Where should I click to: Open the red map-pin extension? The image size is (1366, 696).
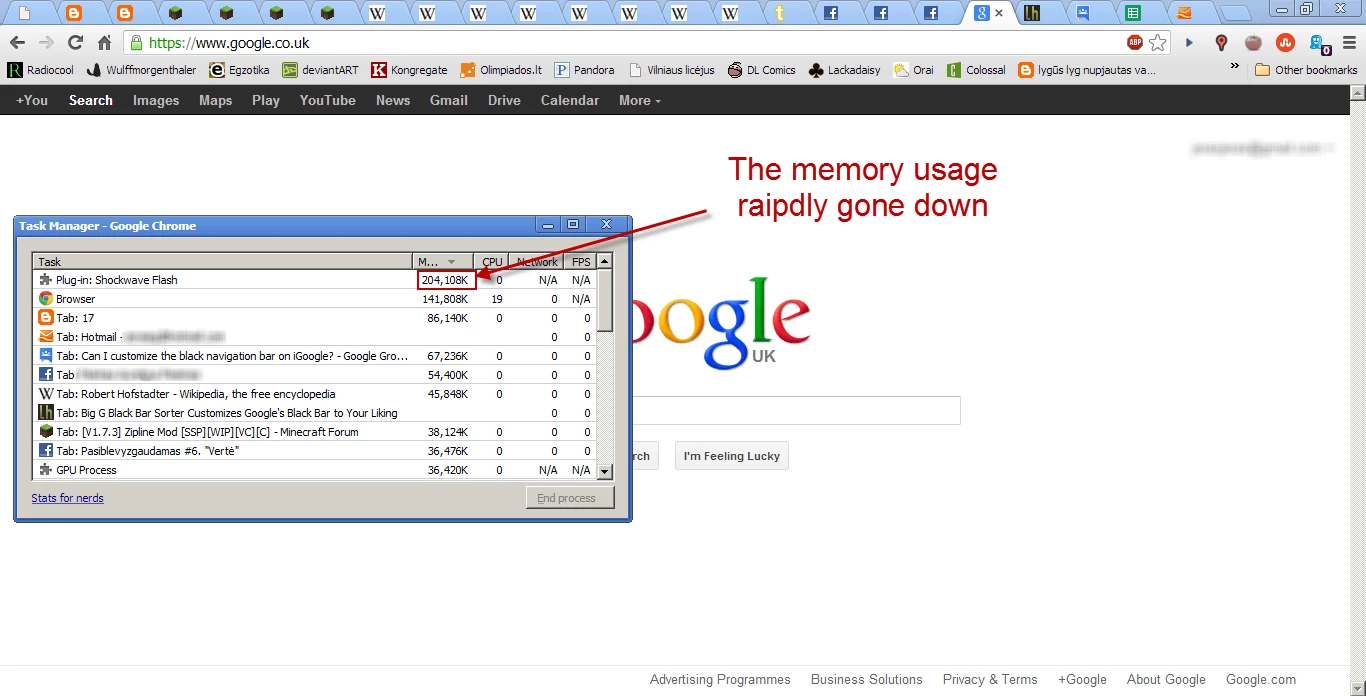click(1221, 43)
